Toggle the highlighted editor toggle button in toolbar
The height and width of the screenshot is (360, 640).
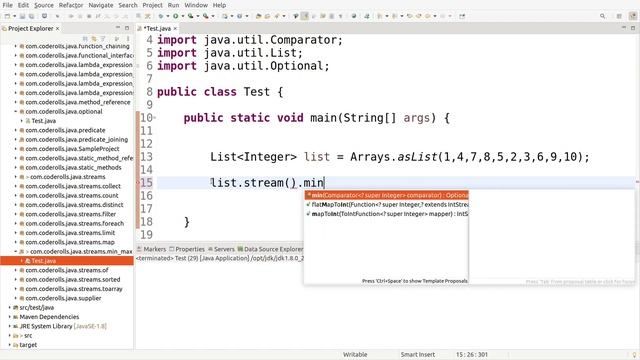[304, 16]
